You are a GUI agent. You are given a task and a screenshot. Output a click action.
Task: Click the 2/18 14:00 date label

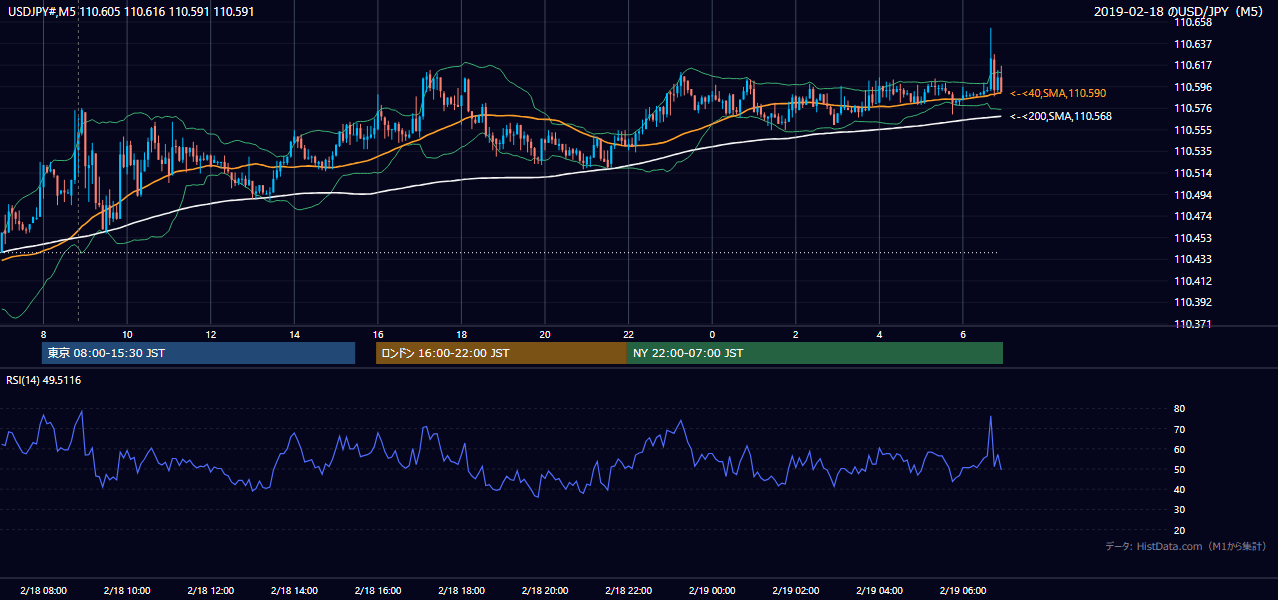294,591
